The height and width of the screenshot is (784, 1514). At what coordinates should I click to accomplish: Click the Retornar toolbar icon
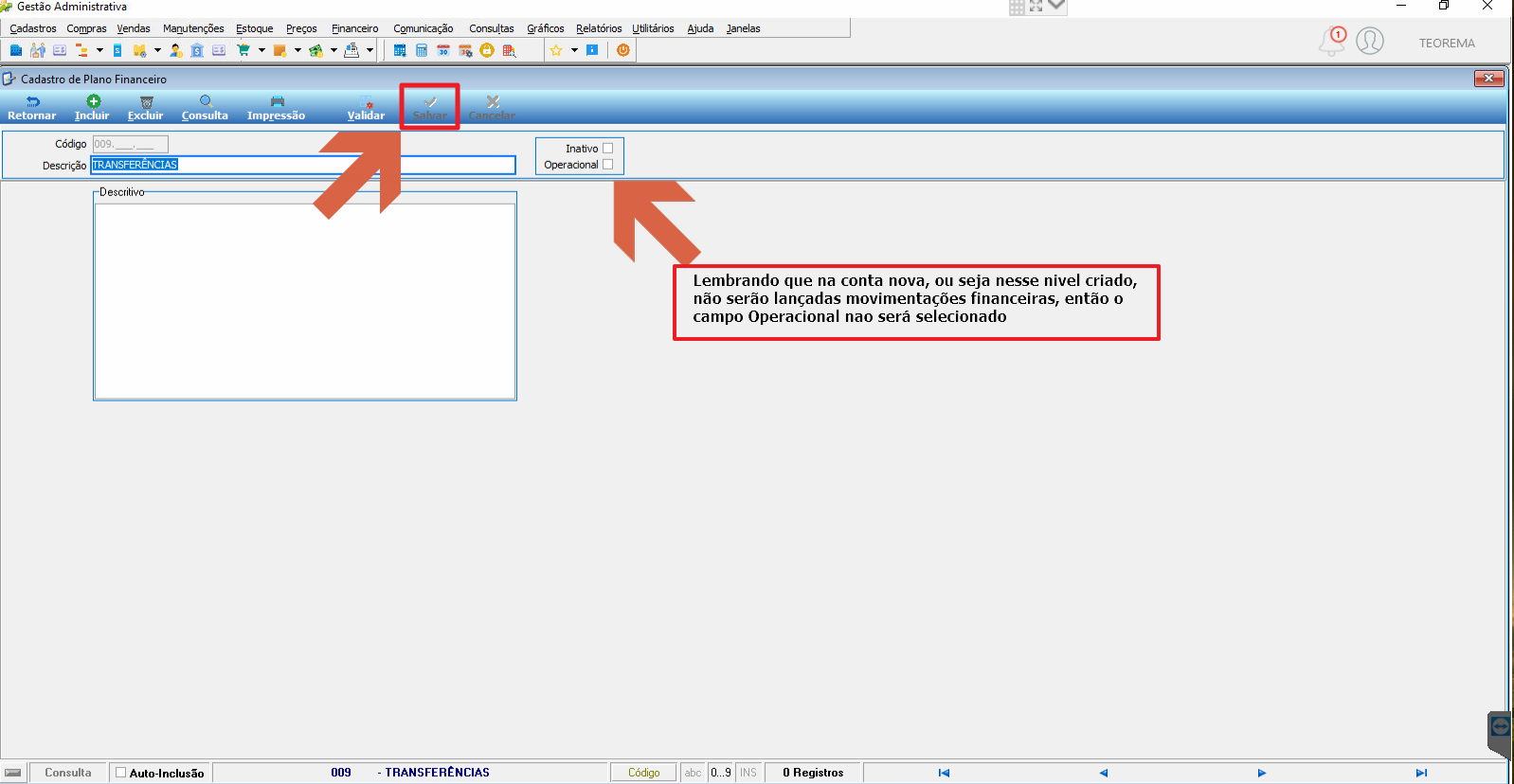[32, 101]
